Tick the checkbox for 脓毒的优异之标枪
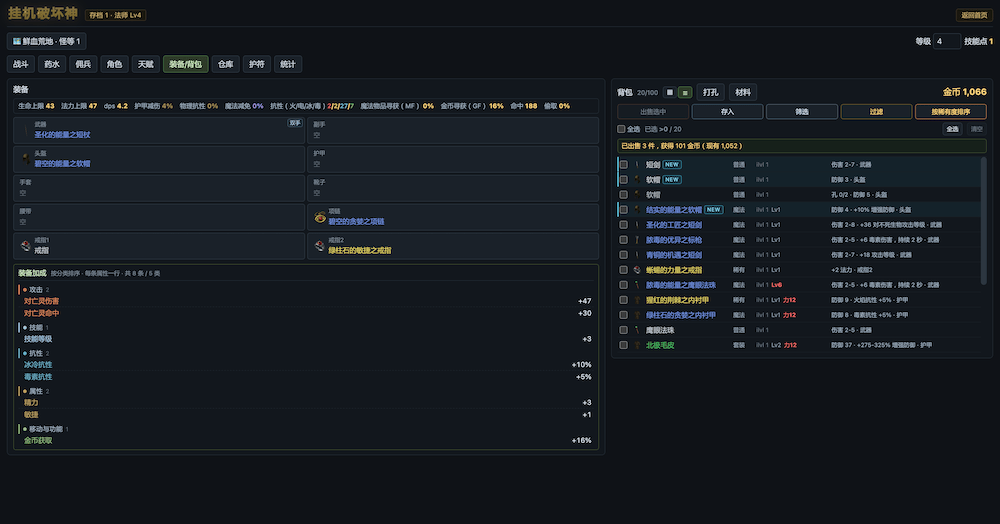The width and height of the screenshot is (1000, 524). 624,240
